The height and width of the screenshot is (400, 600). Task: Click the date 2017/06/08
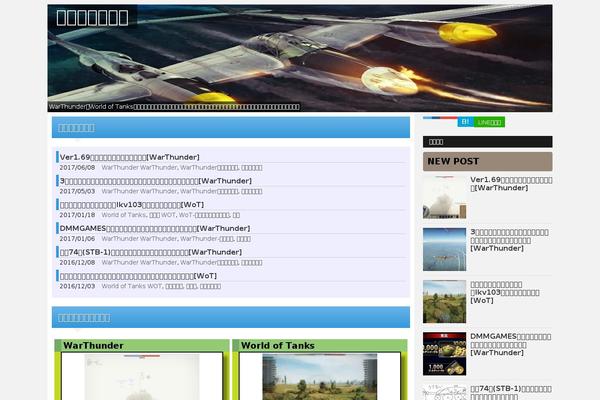click(77, 168)
